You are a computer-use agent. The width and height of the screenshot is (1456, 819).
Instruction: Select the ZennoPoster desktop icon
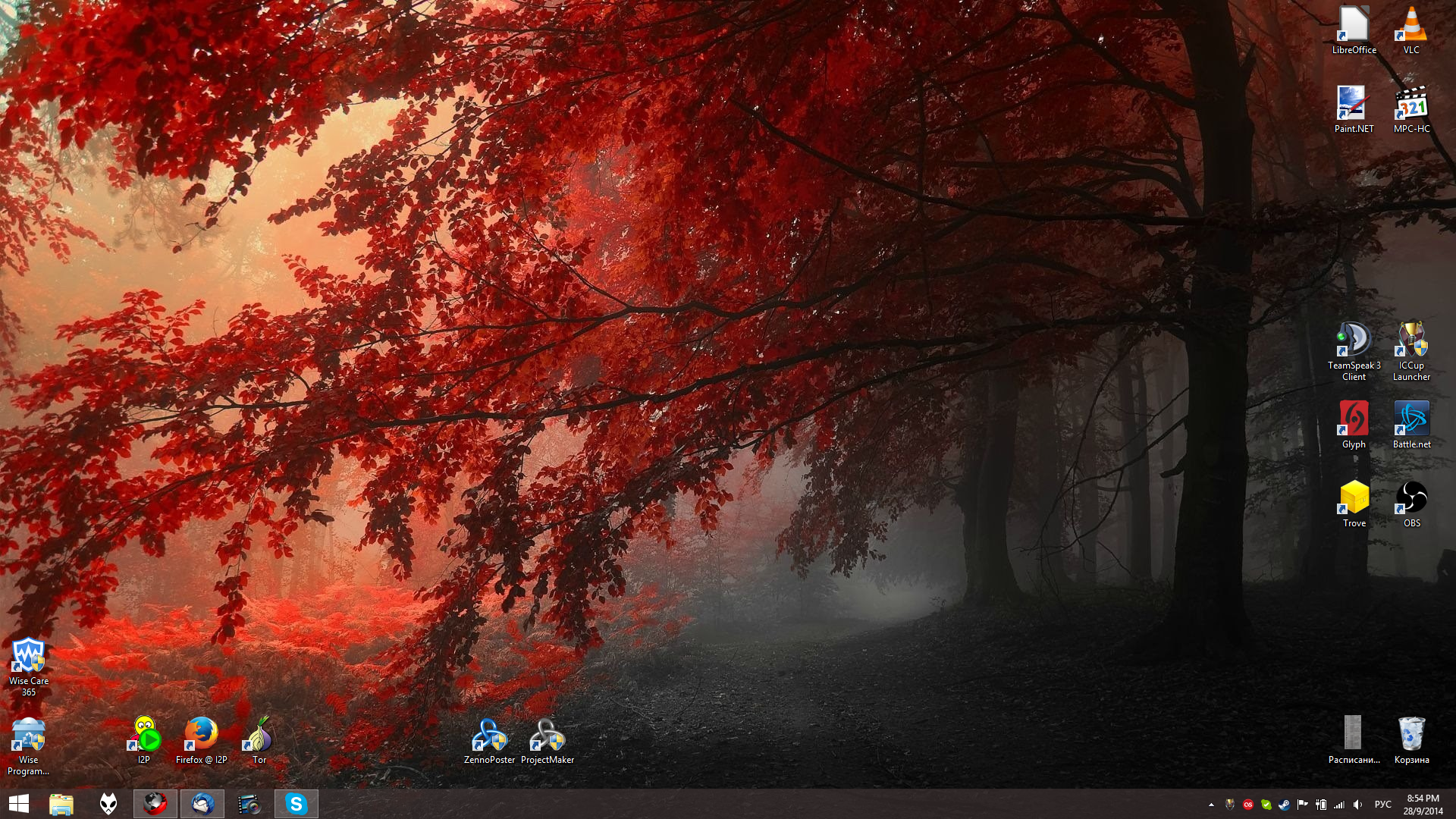489,735
